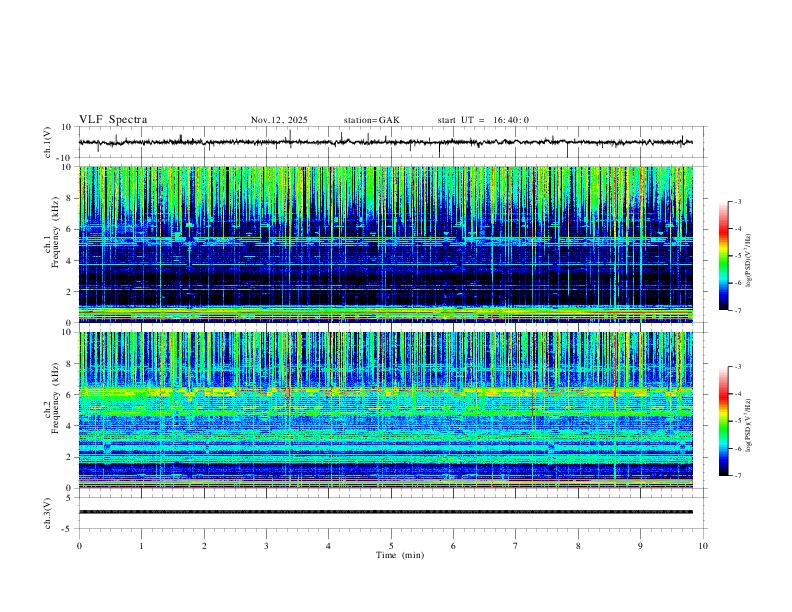Click the "-5" label on ch.1 colorbar
The width and height of the screenshot is (792, 612).
coord(738,256)
